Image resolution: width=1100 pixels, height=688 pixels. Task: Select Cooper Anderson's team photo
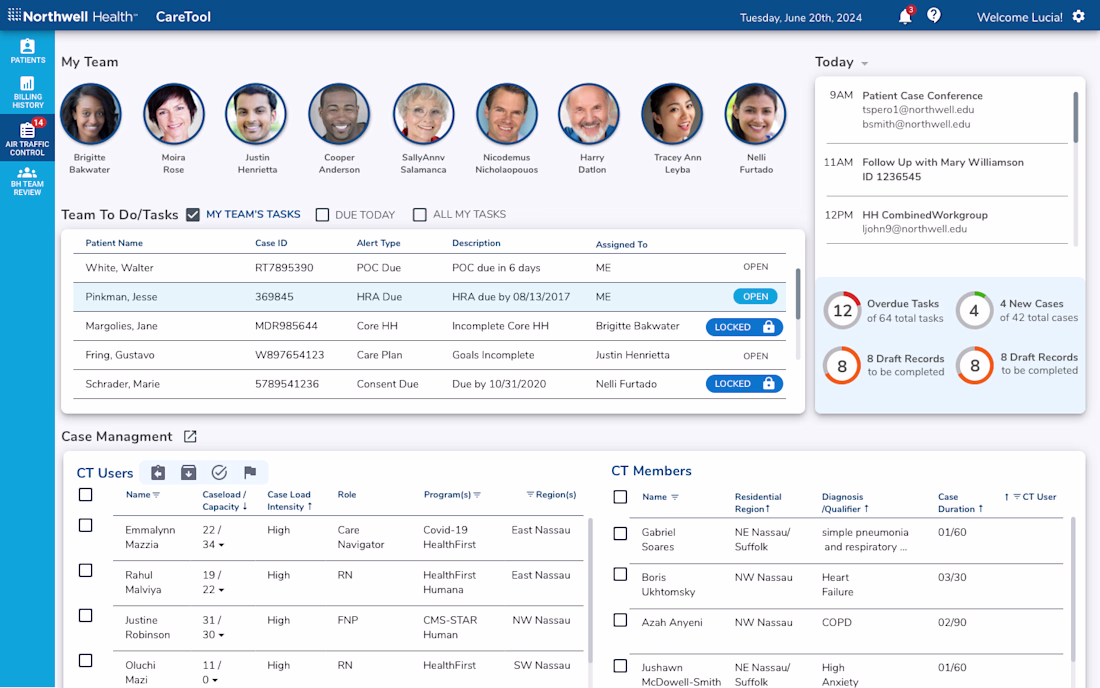point(339,114)
